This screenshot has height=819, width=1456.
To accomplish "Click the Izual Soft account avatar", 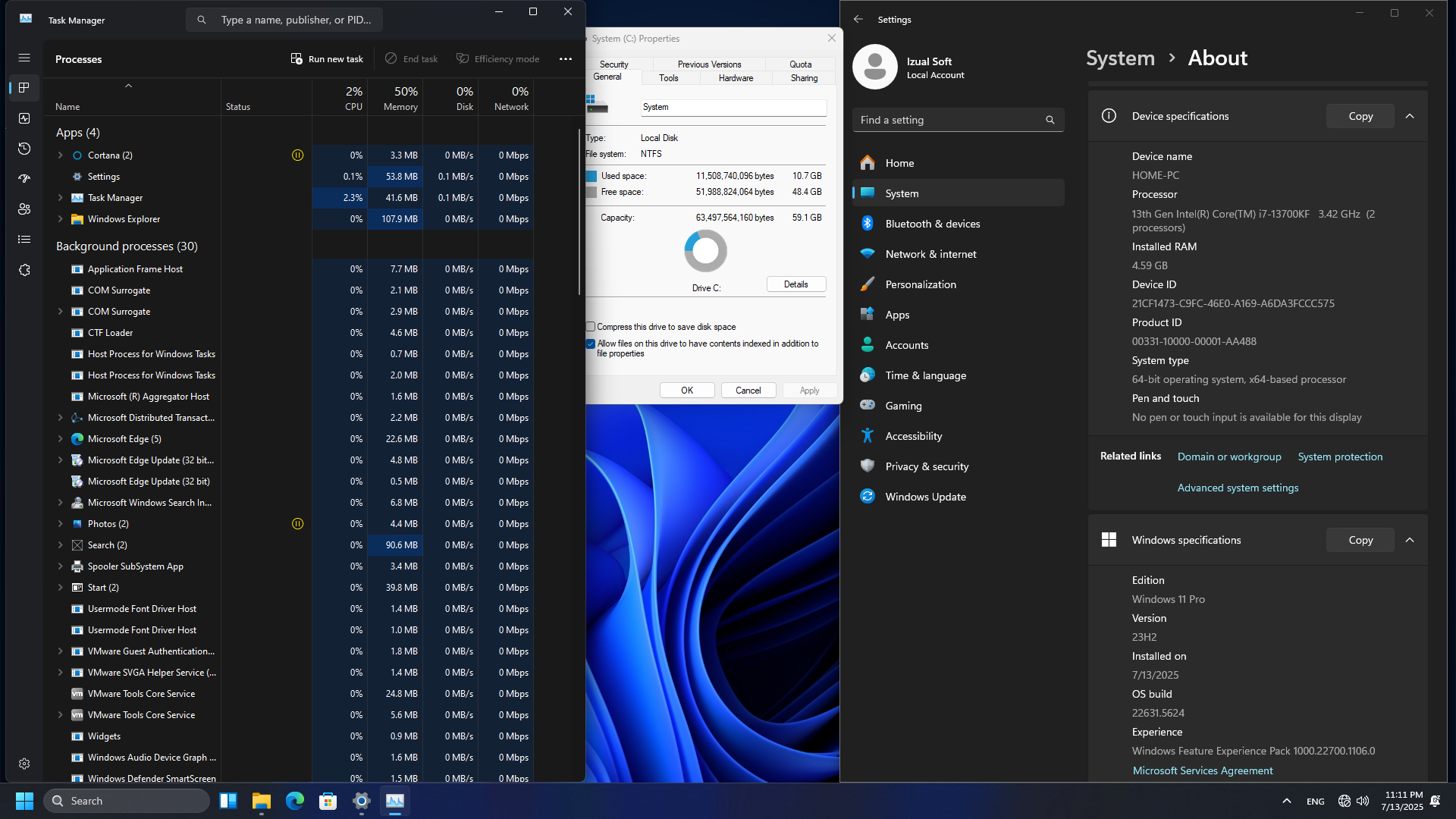I will 875,67.
